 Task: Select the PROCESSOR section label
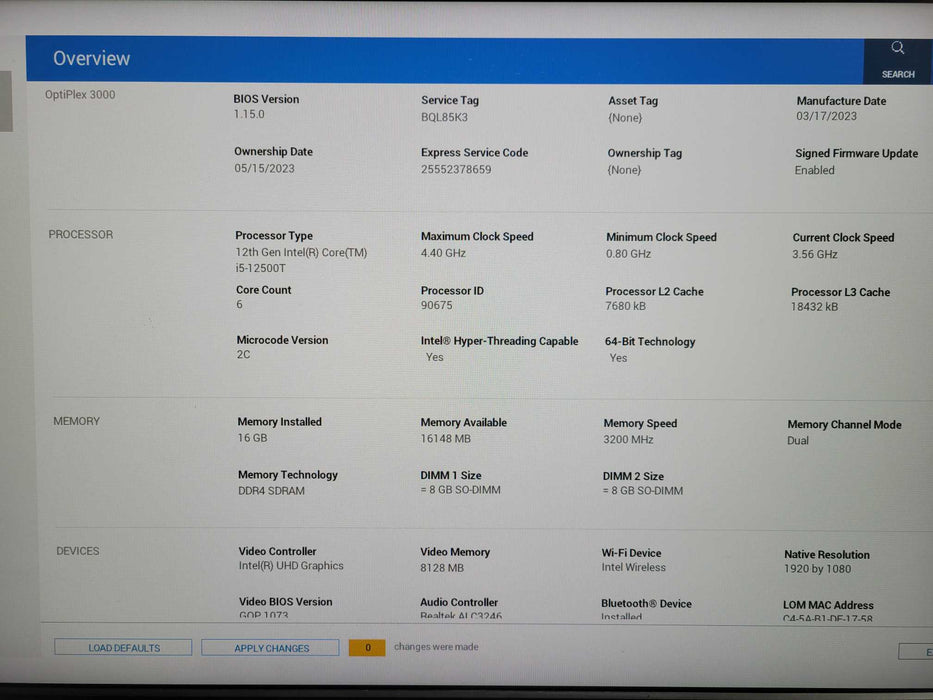tap(81, 235)
